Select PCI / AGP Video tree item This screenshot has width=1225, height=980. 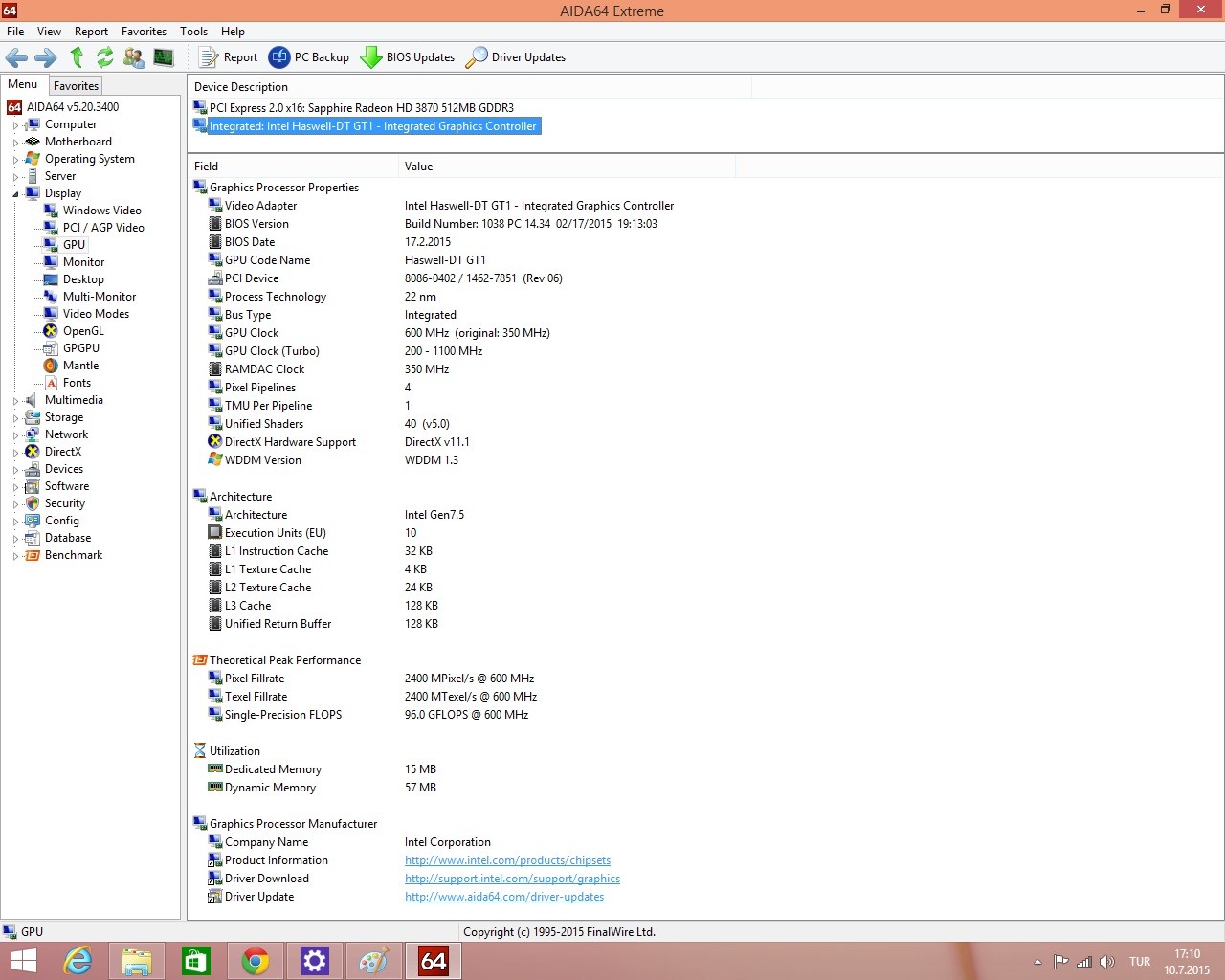pyautogui.click(x=103, y=228)
